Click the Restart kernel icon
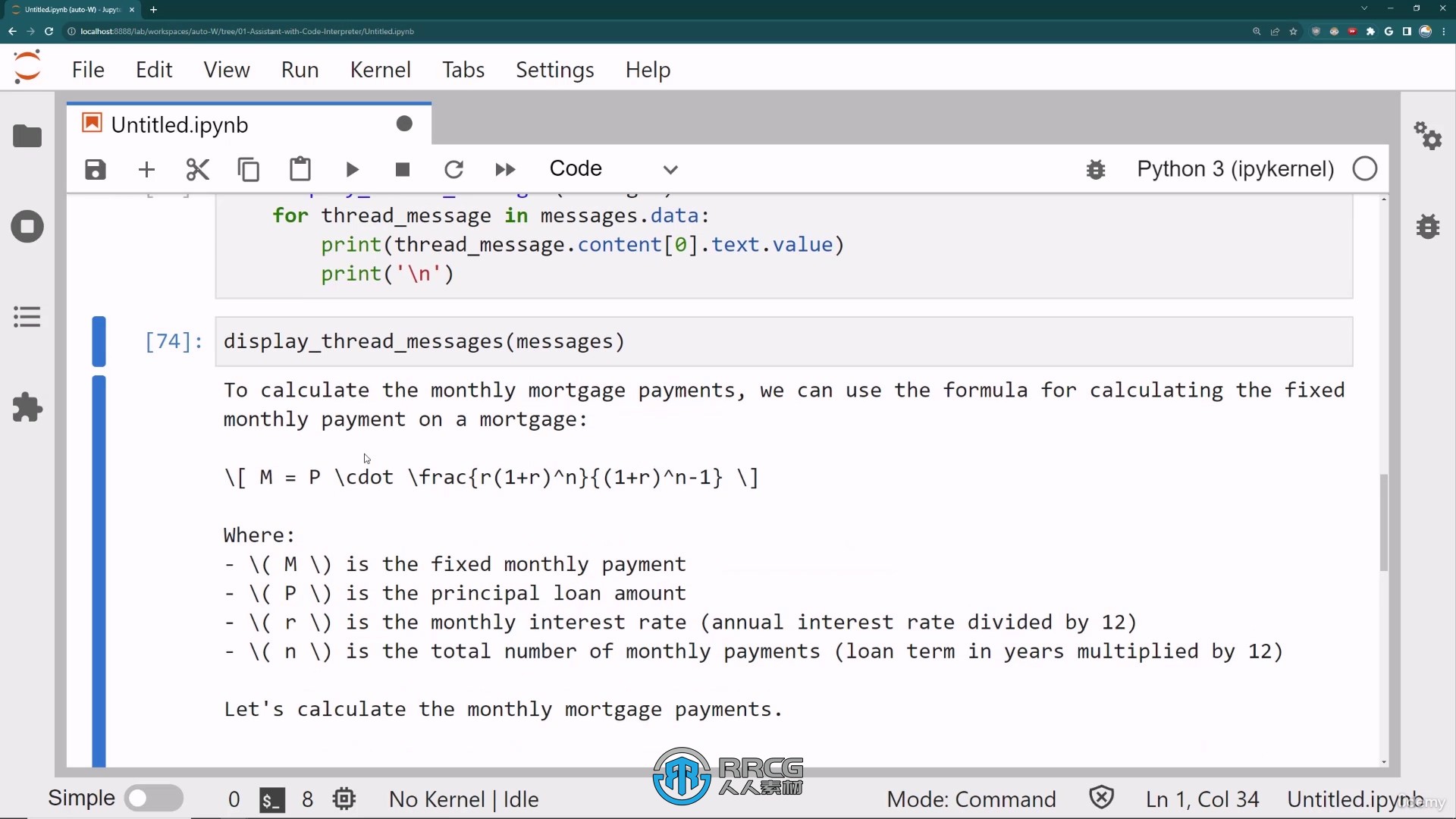 pos(454,168)
